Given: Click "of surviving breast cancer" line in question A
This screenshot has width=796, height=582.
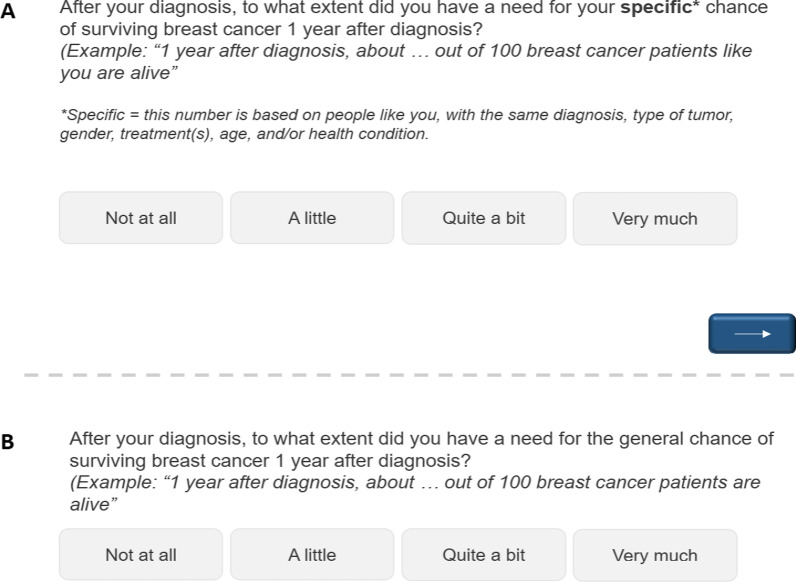Looking at the screenshot, I should point(271,29).
